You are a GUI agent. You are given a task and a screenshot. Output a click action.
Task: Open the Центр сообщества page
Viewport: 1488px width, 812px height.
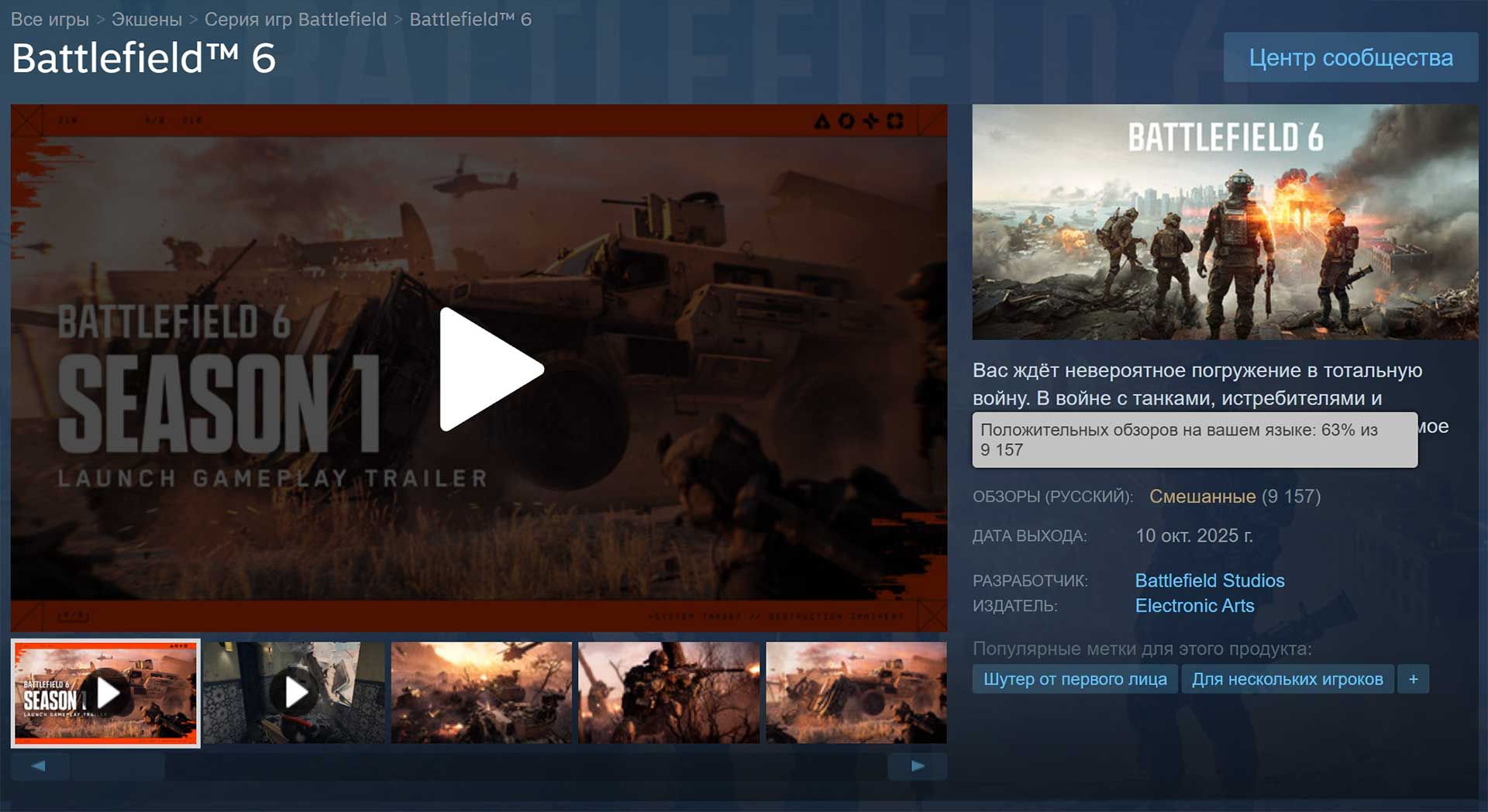pyautogui.click(x=1351, y=57)
